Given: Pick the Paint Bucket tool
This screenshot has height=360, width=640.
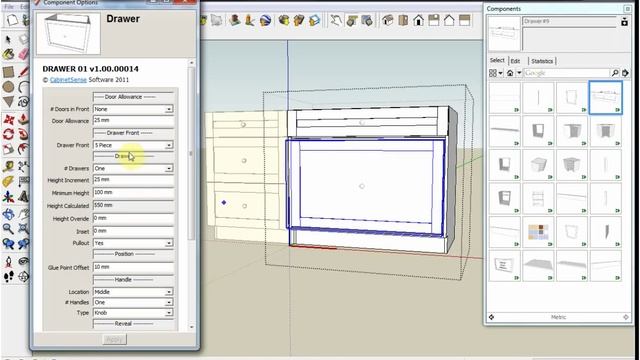Looking at the screenshot, I should (8, 54).
